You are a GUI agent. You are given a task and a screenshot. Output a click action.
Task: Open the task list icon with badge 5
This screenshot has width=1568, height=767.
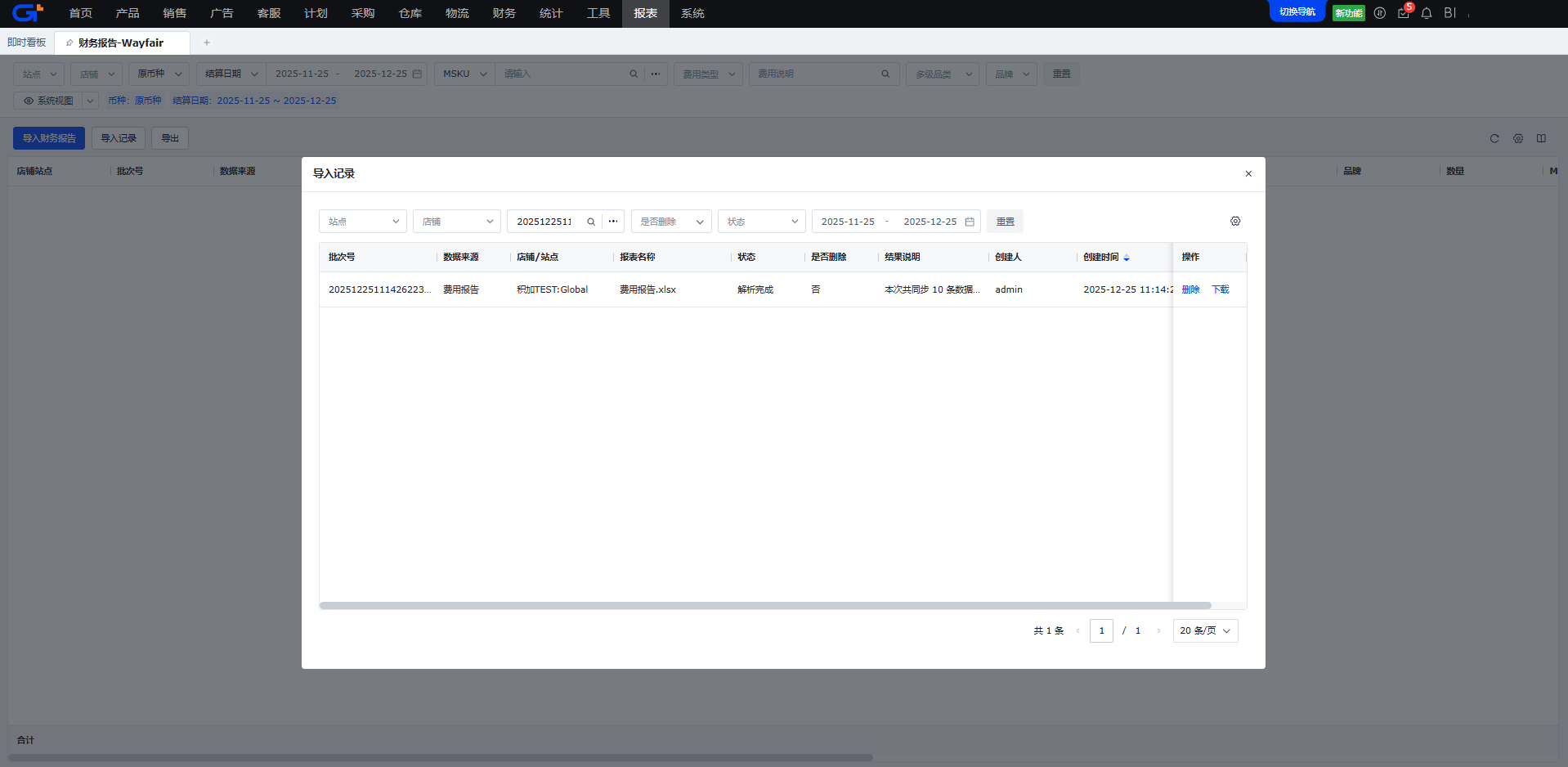tap(1404, 13)
